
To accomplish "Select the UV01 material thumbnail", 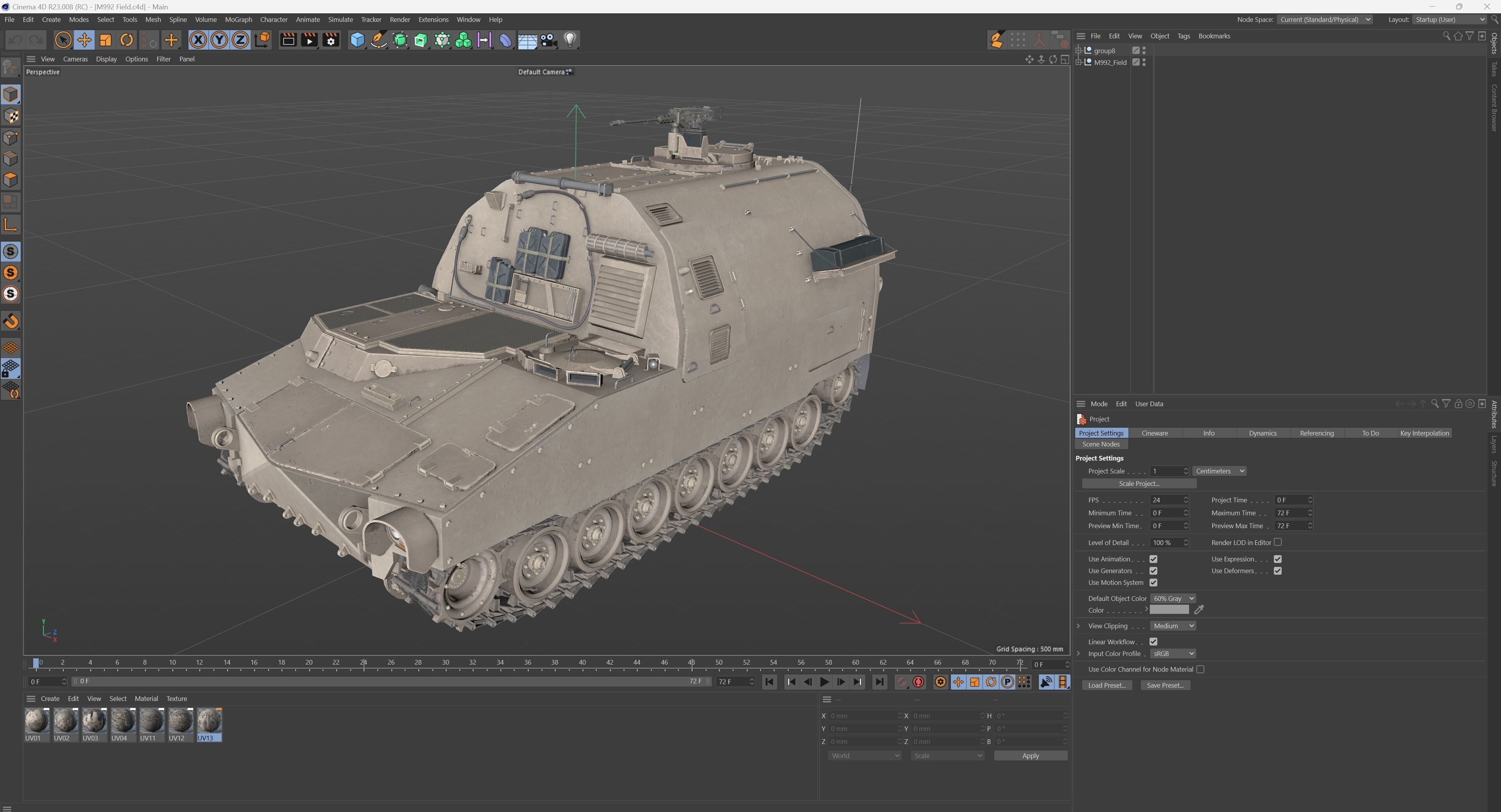I will [x=37, y=725].
